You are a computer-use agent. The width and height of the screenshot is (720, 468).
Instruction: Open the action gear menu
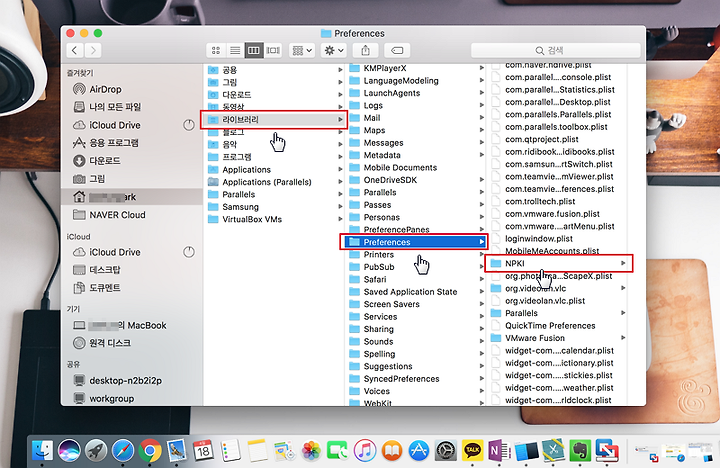coord(334,50)
